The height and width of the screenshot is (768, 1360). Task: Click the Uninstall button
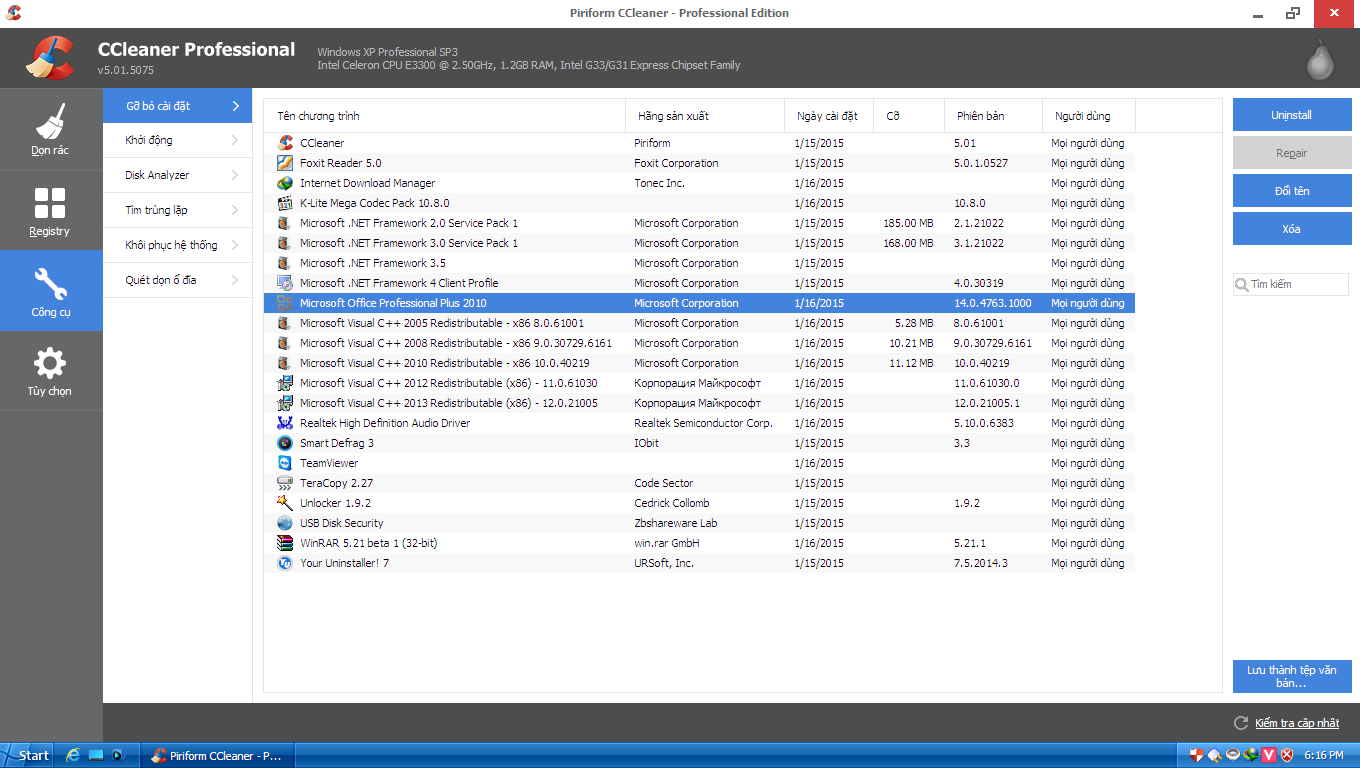pyautogui.click(x=1292, y=115)
